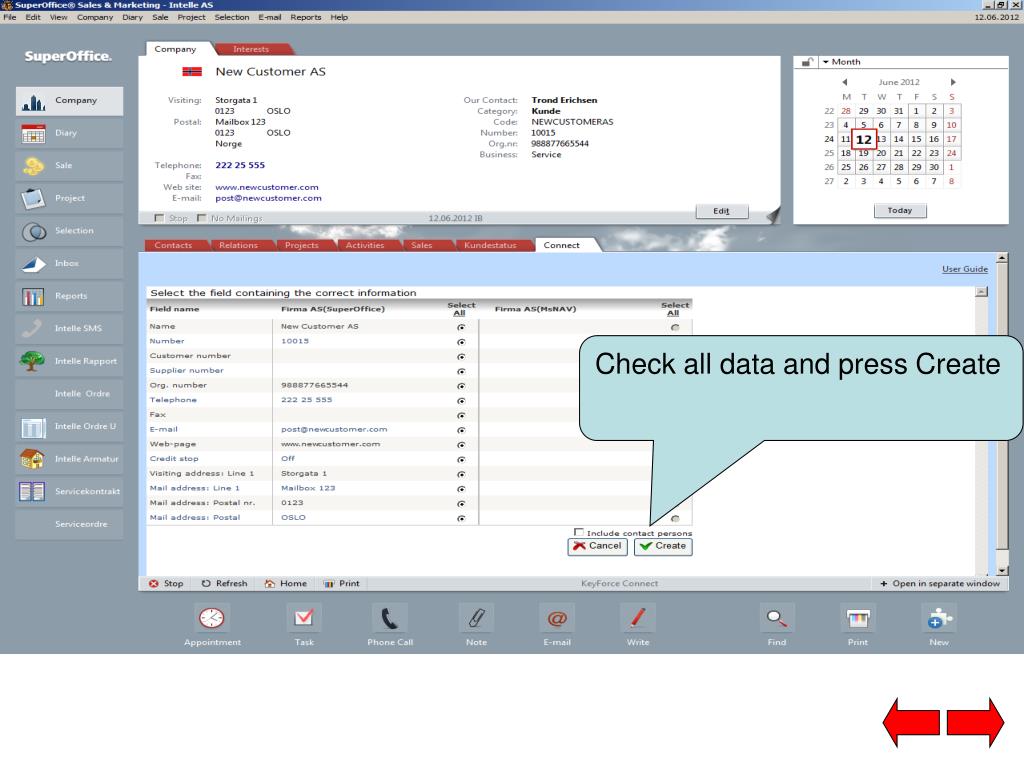Viewport: 1024px width, 768px height.
Task: Open Connect in separate window
Action: pyautogui.click(x=940, y=584)
